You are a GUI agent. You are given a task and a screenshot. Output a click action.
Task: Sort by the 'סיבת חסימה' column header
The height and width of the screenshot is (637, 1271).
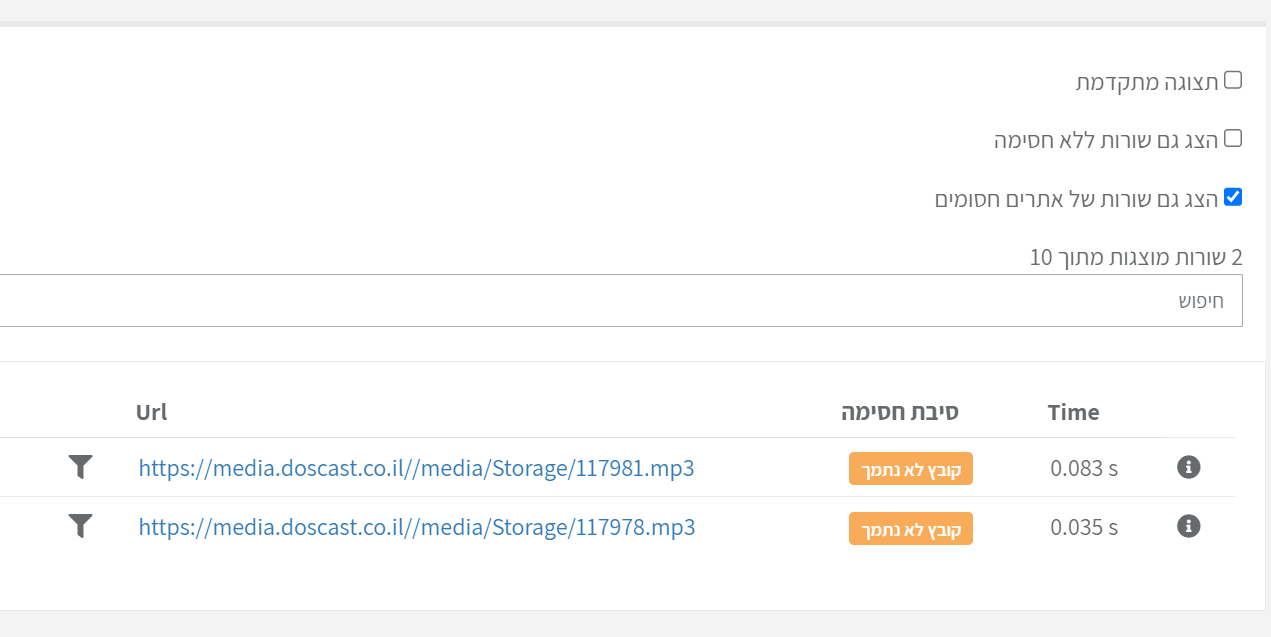[900, 412]
